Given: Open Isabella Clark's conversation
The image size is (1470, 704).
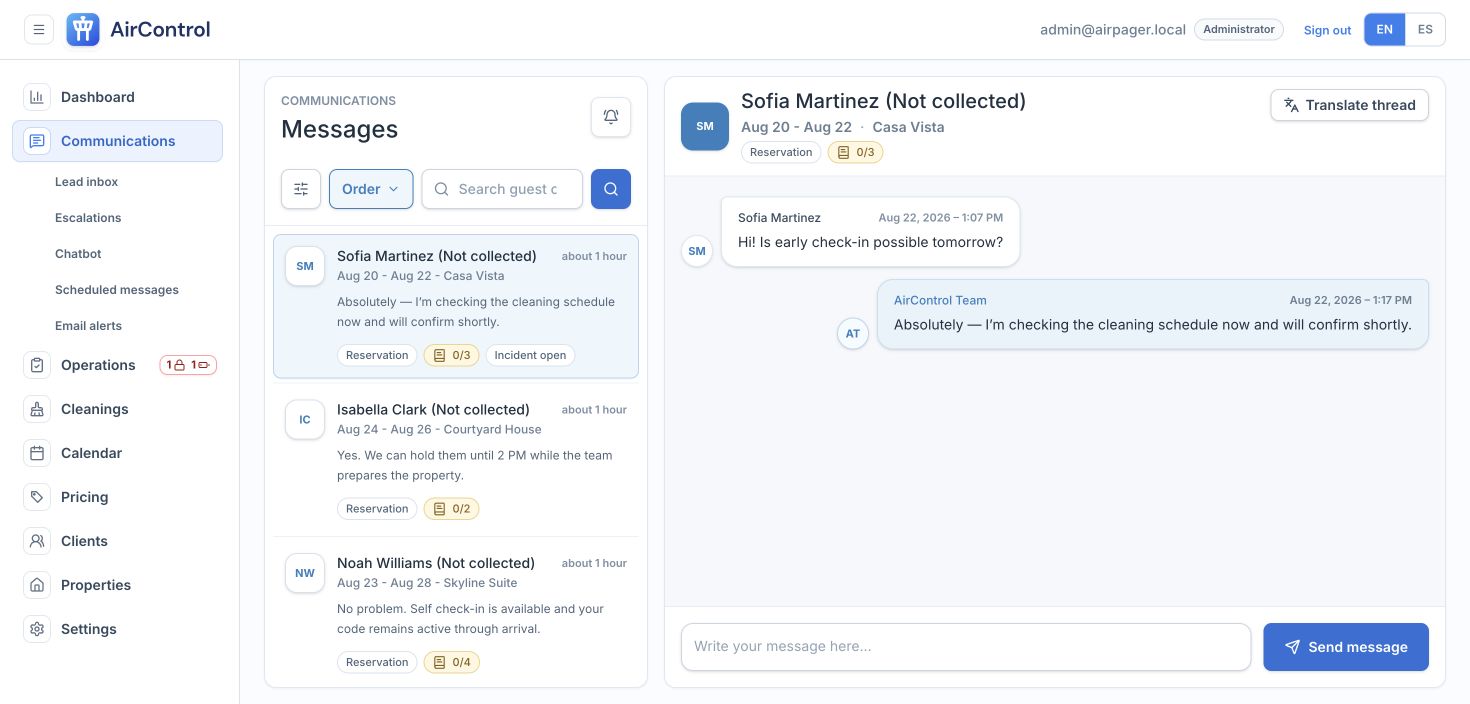Looking at the screenshot, I should 456,460.
